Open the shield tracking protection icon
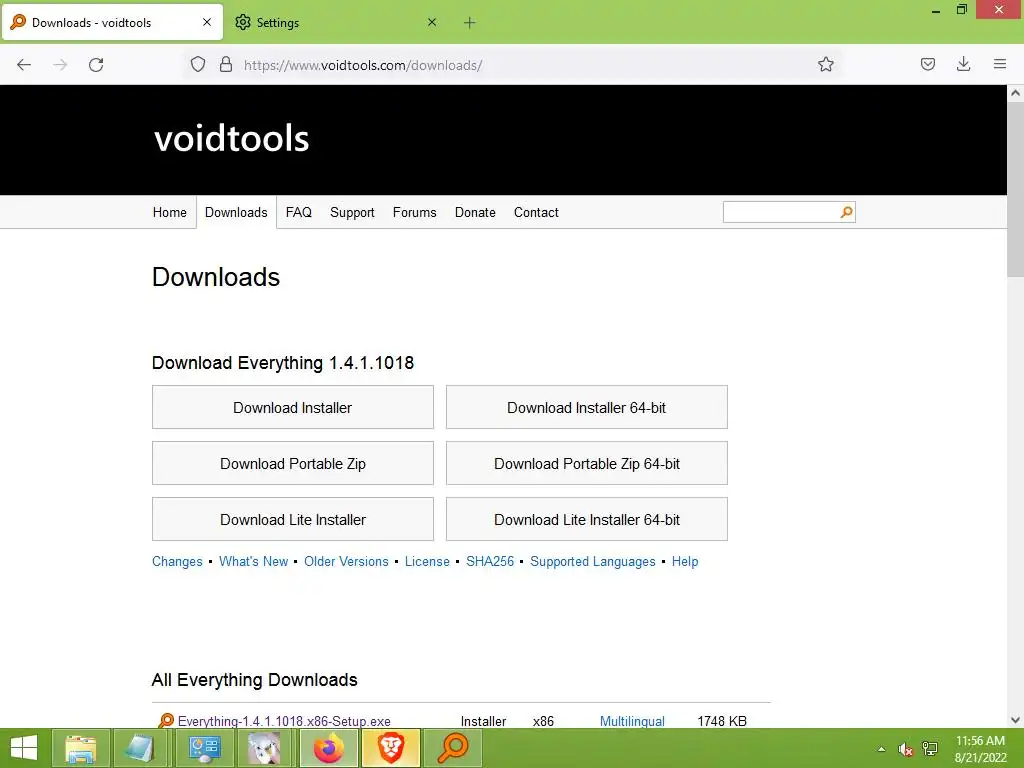Viewport: 1024px width, 768px height. 198,64
